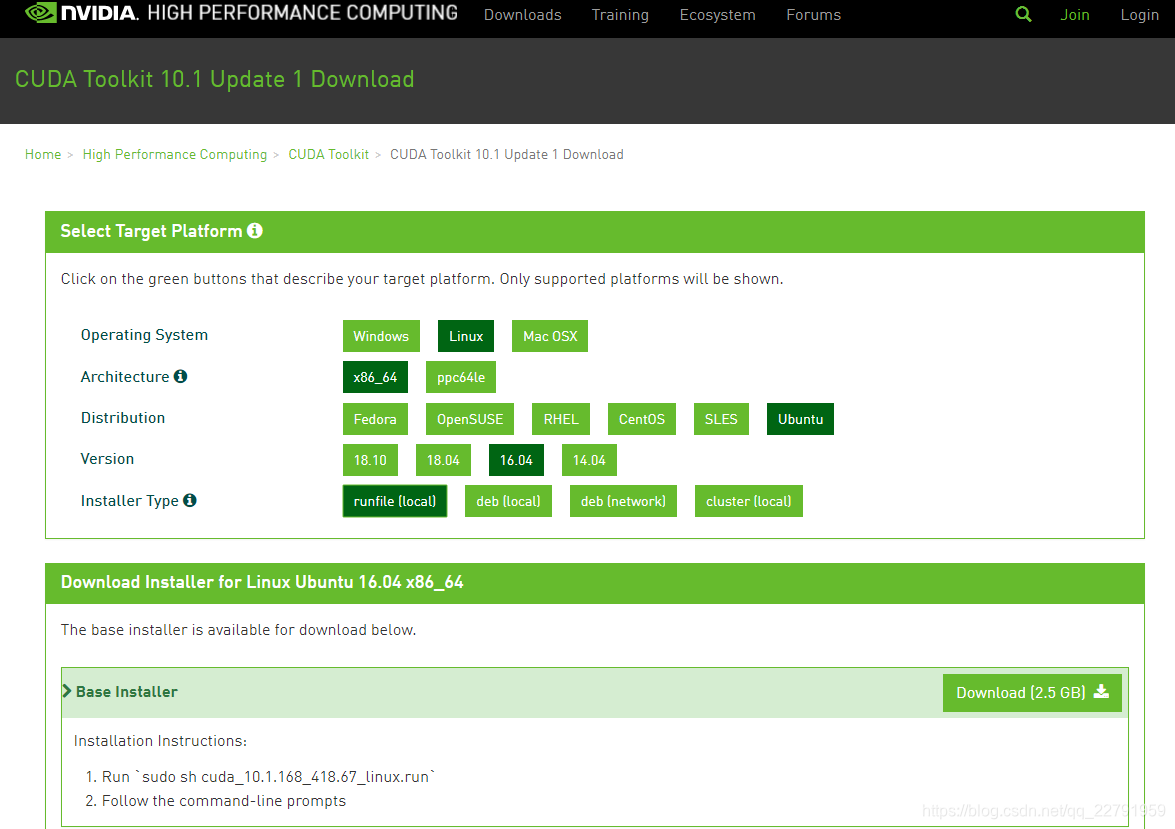Click Base Installer label

pyautogui.click(x=127, y=692)
